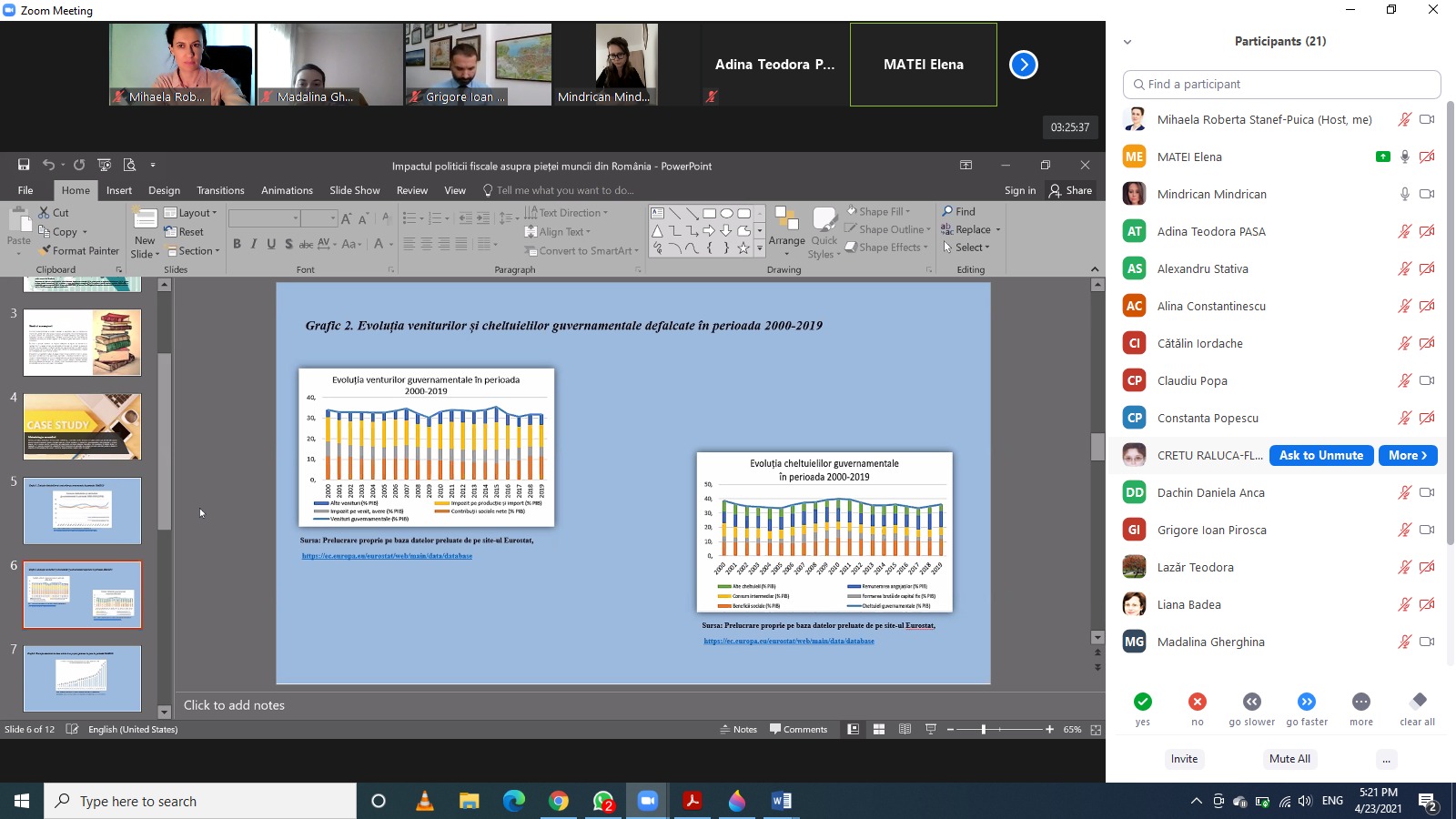Image resolution: width=1456 pixels, height=819 pixels.
Task: Click the 'go faster' reaction icon
Action: point(1307,702)
